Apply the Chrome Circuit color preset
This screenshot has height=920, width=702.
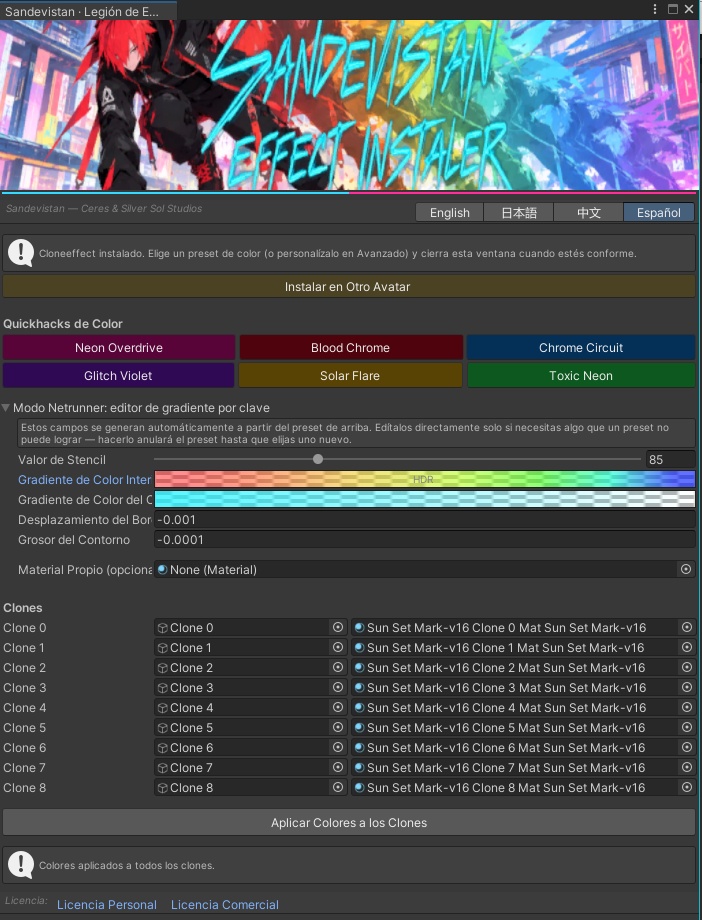tap(581, 347)
